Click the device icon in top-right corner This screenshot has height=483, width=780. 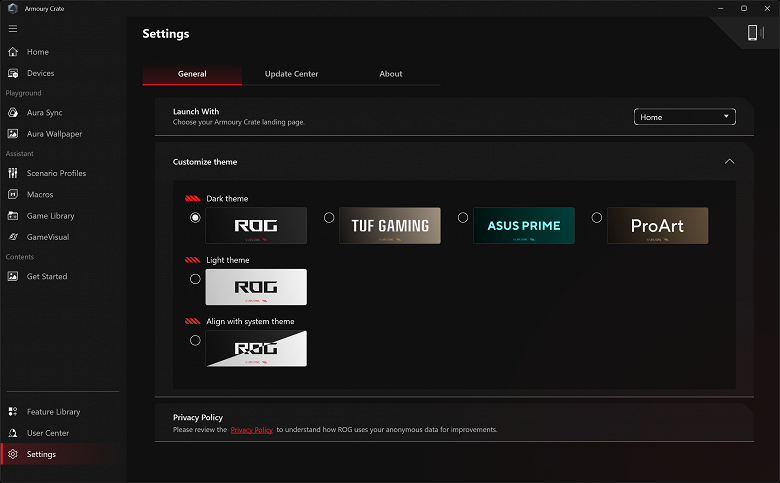point(752,33)
